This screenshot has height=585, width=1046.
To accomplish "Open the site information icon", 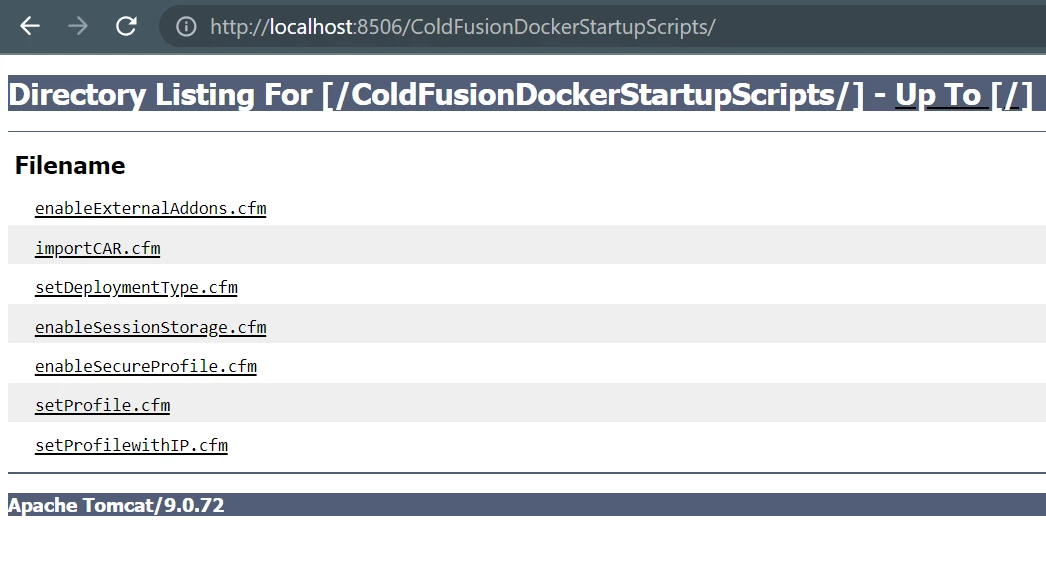I will click(186, 27).
